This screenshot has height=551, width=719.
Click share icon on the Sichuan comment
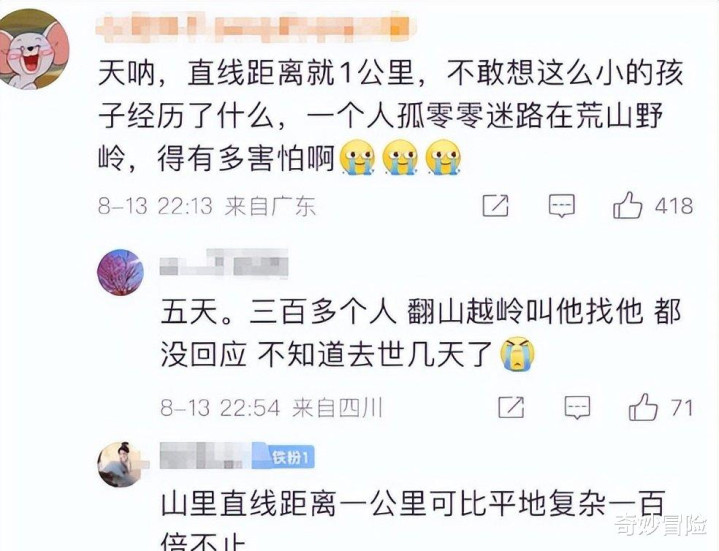[x=511, y=406]
